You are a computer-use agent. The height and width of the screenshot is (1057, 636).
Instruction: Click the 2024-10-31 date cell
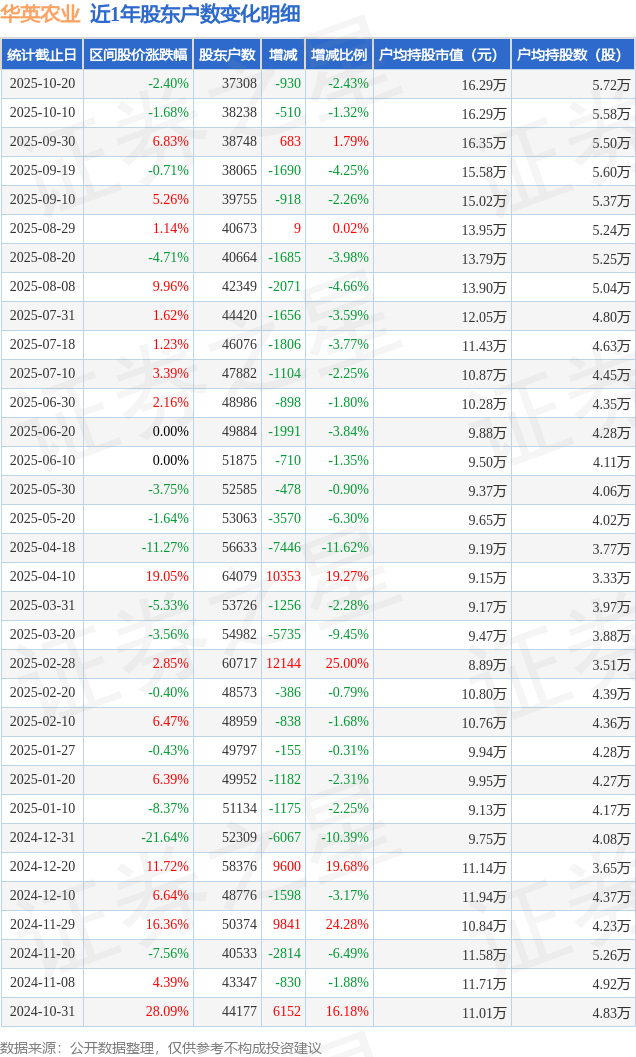tap(42, 1012)
